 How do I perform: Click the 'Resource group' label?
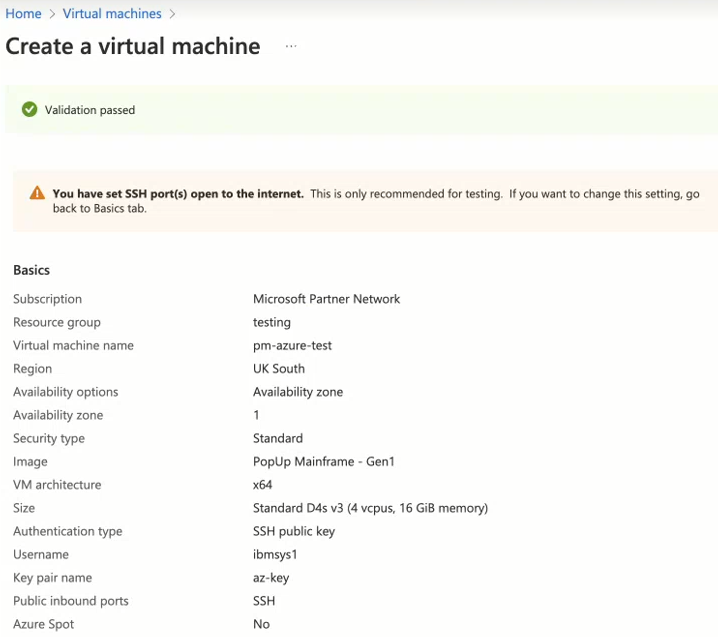tap(57, 322)
